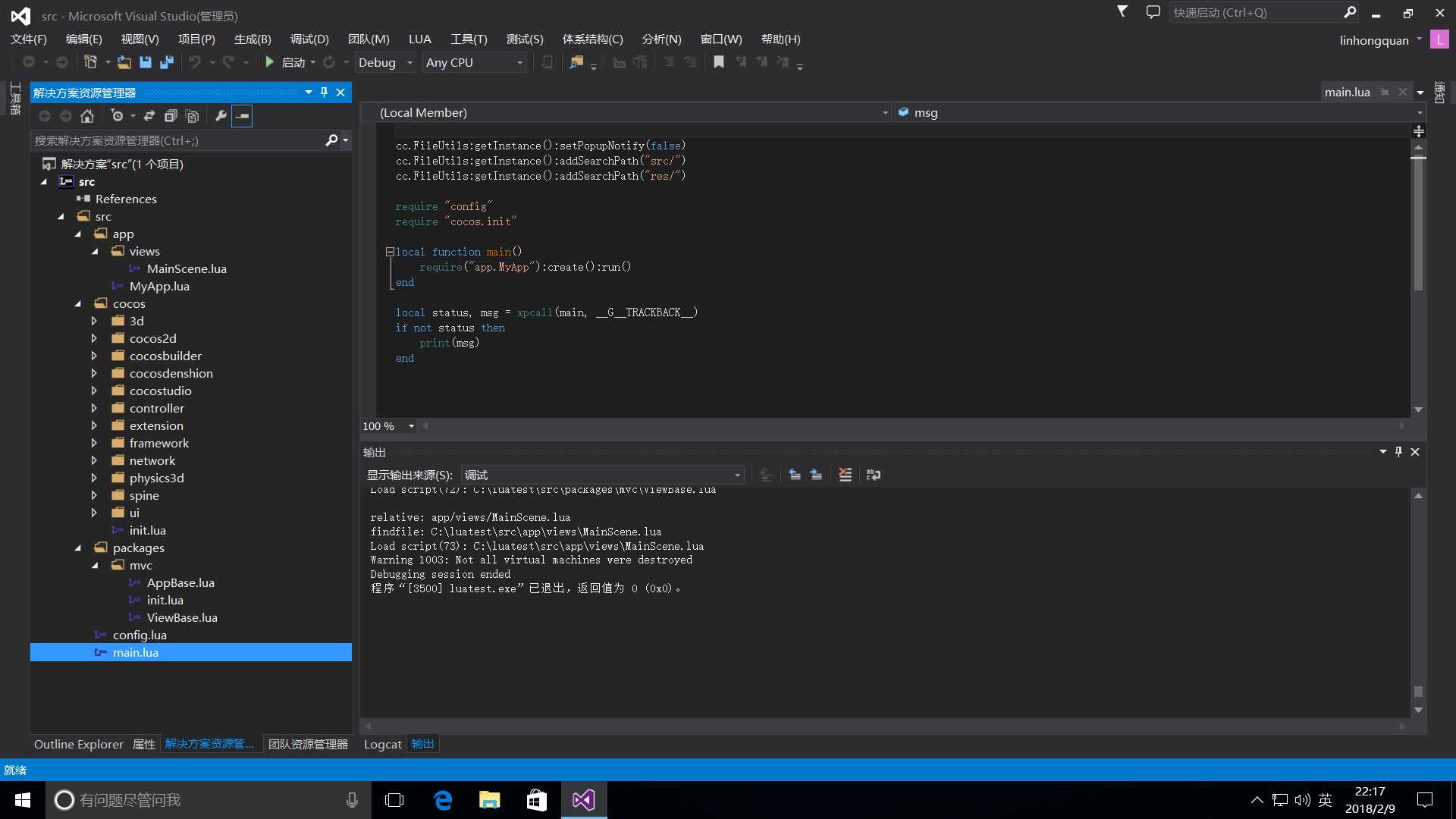
Task: Go to previous message in Output toolbar
Action: click(795, 475)
